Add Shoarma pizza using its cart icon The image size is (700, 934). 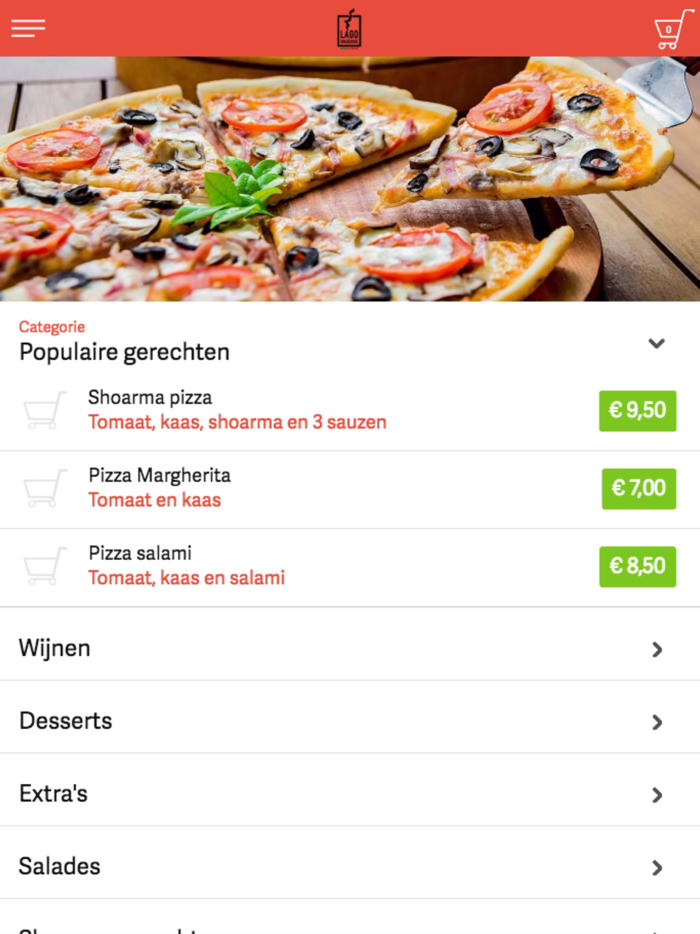point(45,411)
